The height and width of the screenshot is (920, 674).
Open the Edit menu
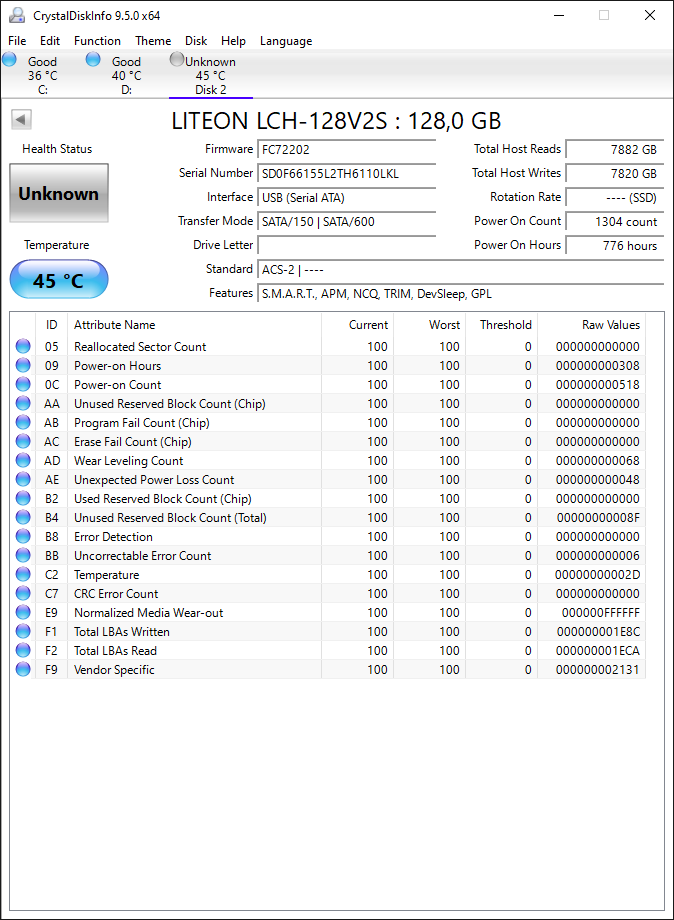coord(50,41)
